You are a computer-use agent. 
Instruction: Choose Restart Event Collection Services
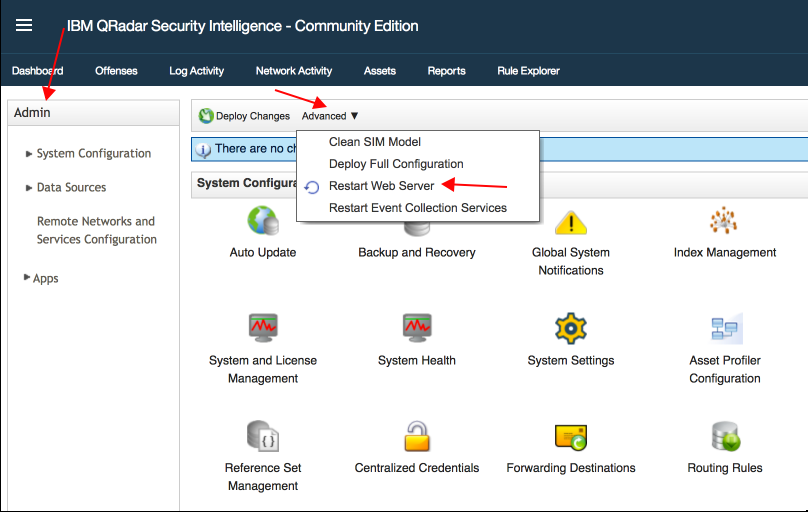point(417,208)
